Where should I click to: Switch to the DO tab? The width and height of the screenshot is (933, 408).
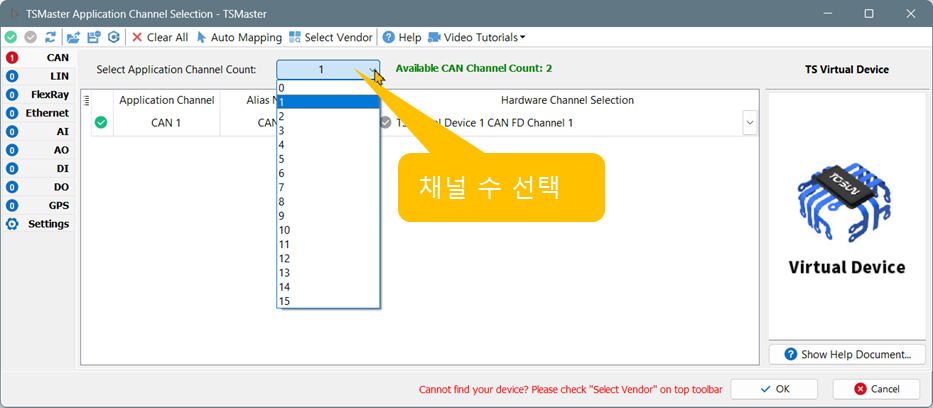tap(38, 187)
